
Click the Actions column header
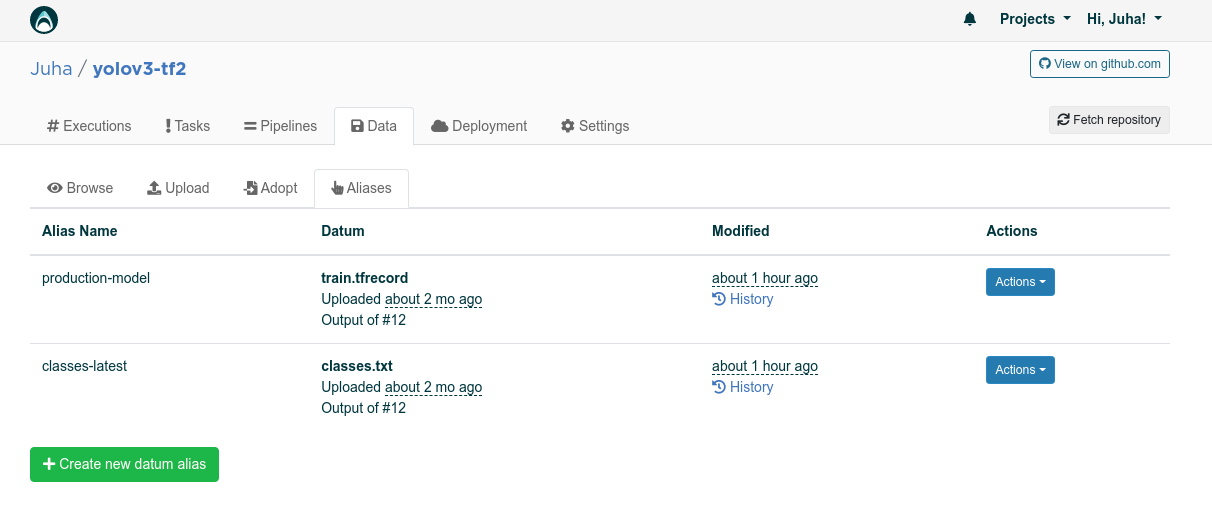1012,231
